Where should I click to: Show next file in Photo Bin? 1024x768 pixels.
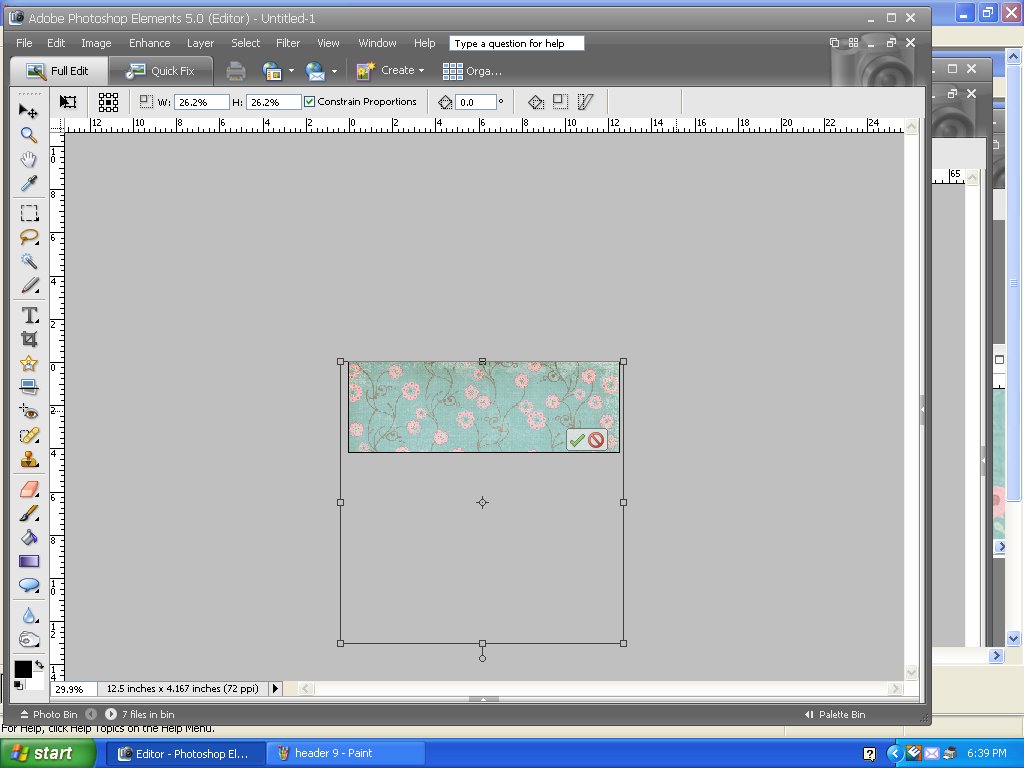[111, 714]
